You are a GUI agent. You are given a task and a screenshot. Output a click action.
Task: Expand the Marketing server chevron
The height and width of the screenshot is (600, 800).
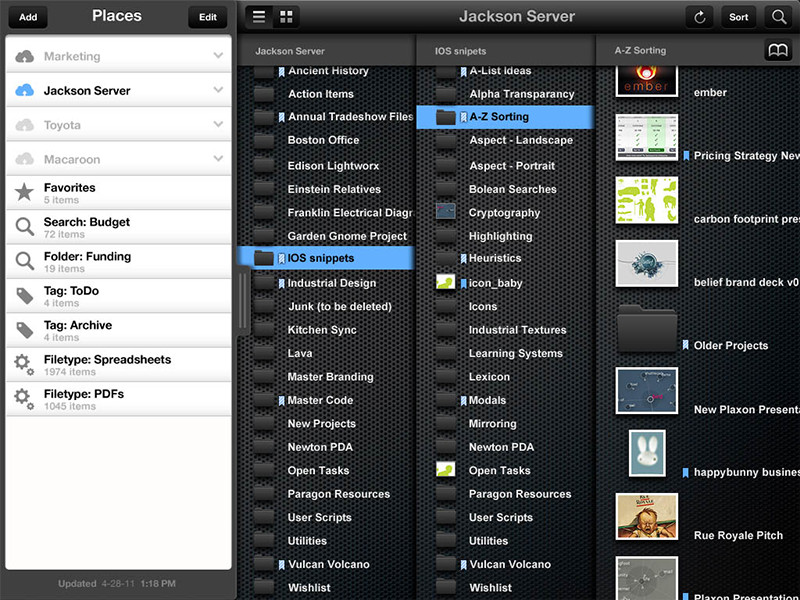(218, 56)
